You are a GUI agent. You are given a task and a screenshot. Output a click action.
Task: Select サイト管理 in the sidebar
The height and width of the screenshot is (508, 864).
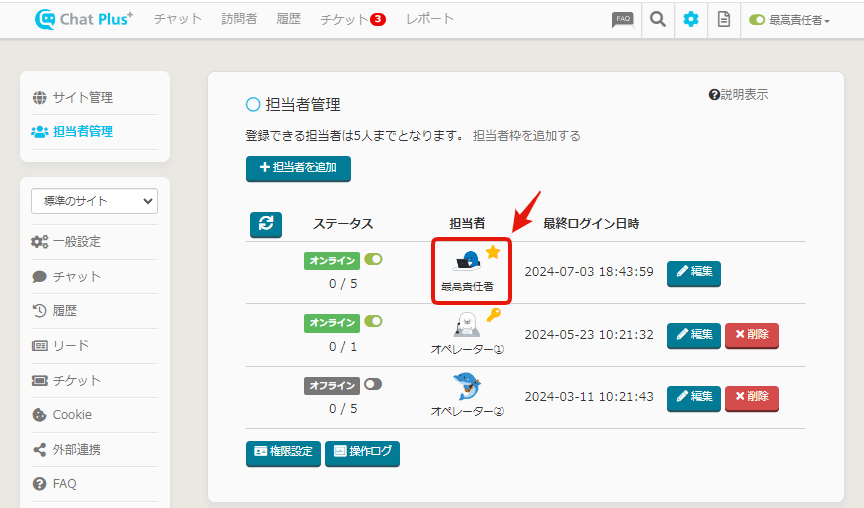tap(83, 98)
